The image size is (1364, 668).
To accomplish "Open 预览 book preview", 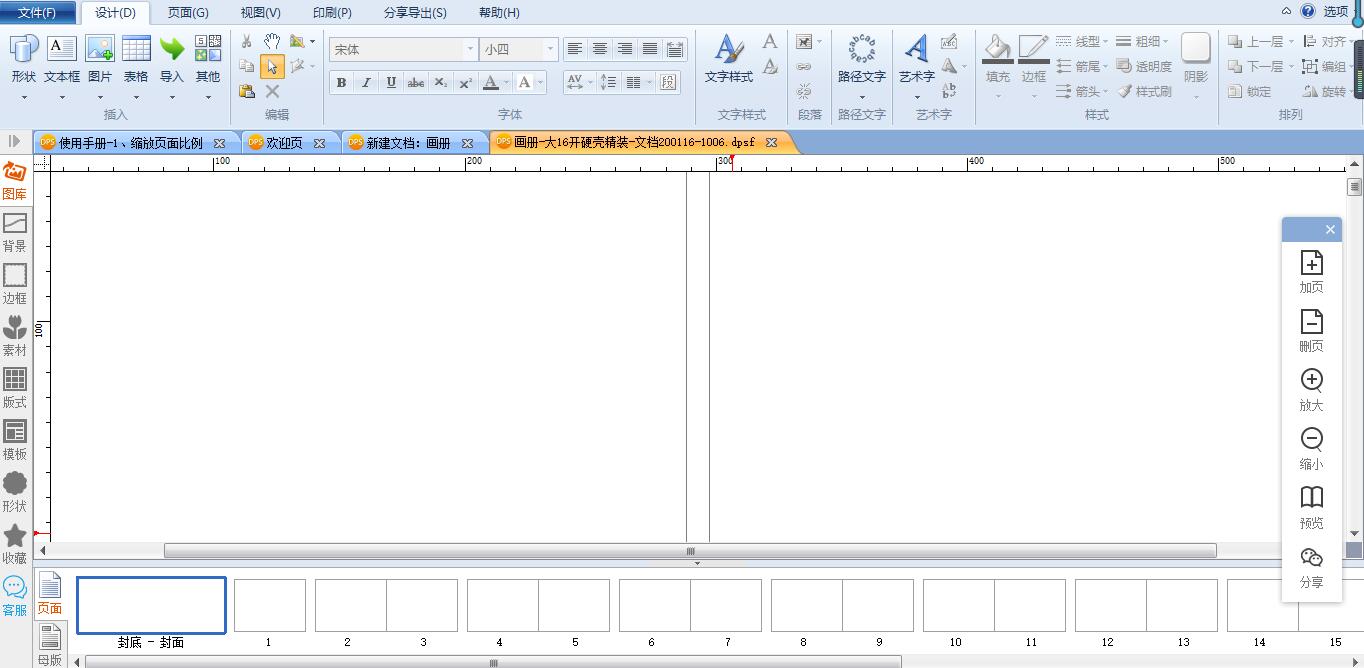I will point(1311,499).
